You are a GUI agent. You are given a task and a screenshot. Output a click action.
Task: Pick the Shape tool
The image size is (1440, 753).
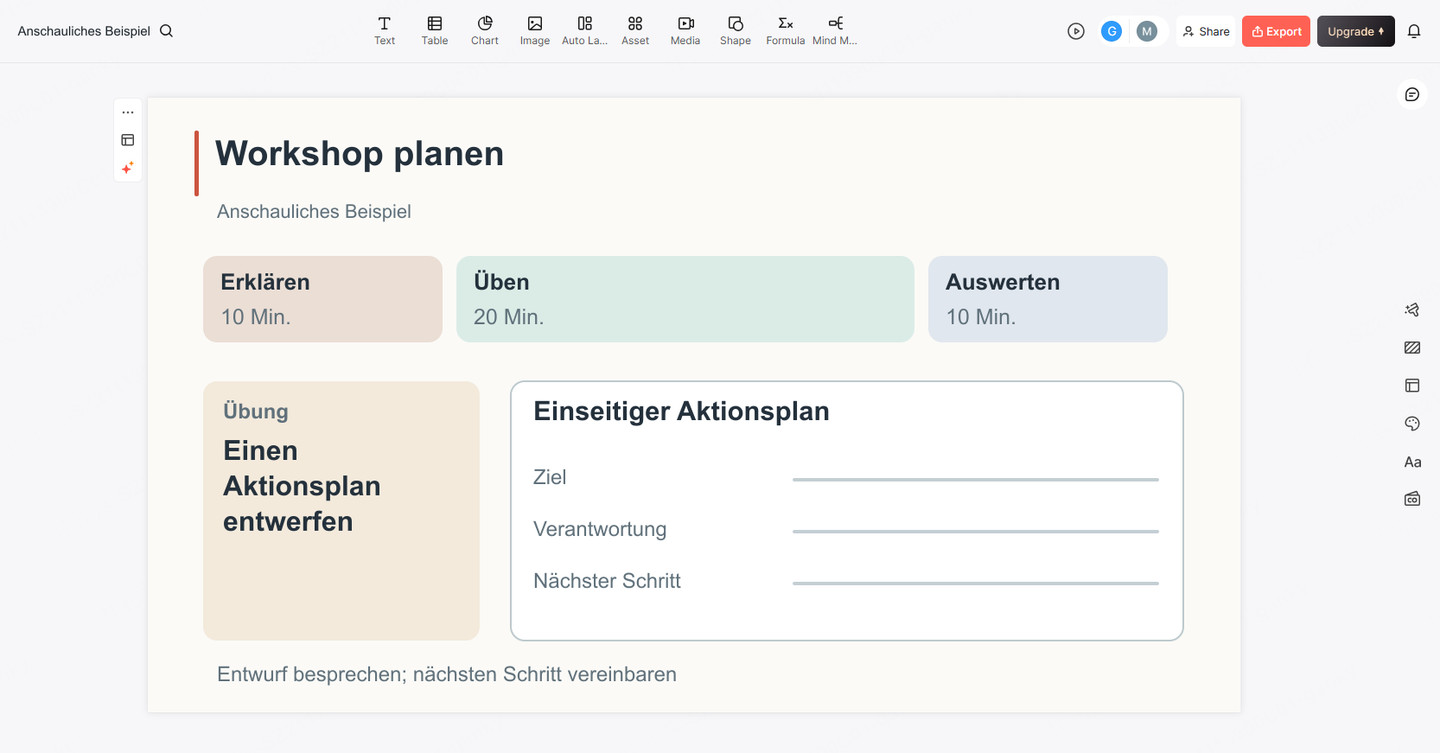(x=735, y=30)
